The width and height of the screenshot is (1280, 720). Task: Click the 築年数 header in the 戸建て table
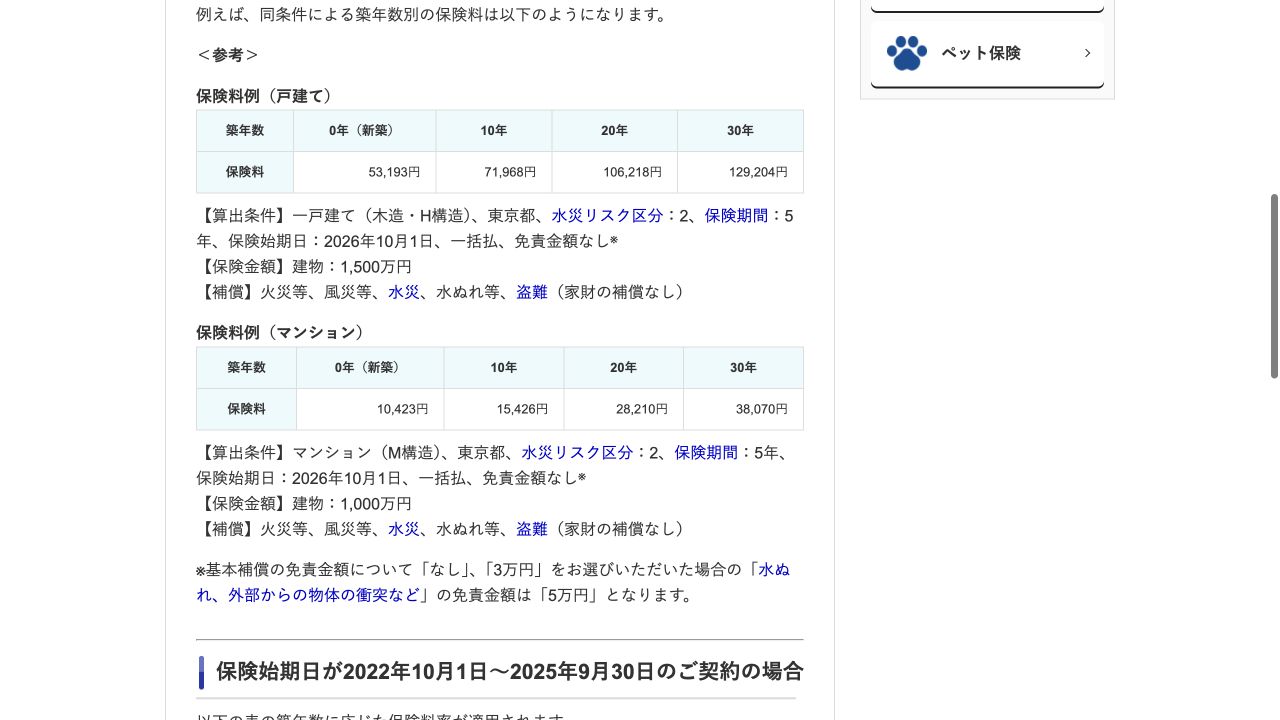[245, 131]
